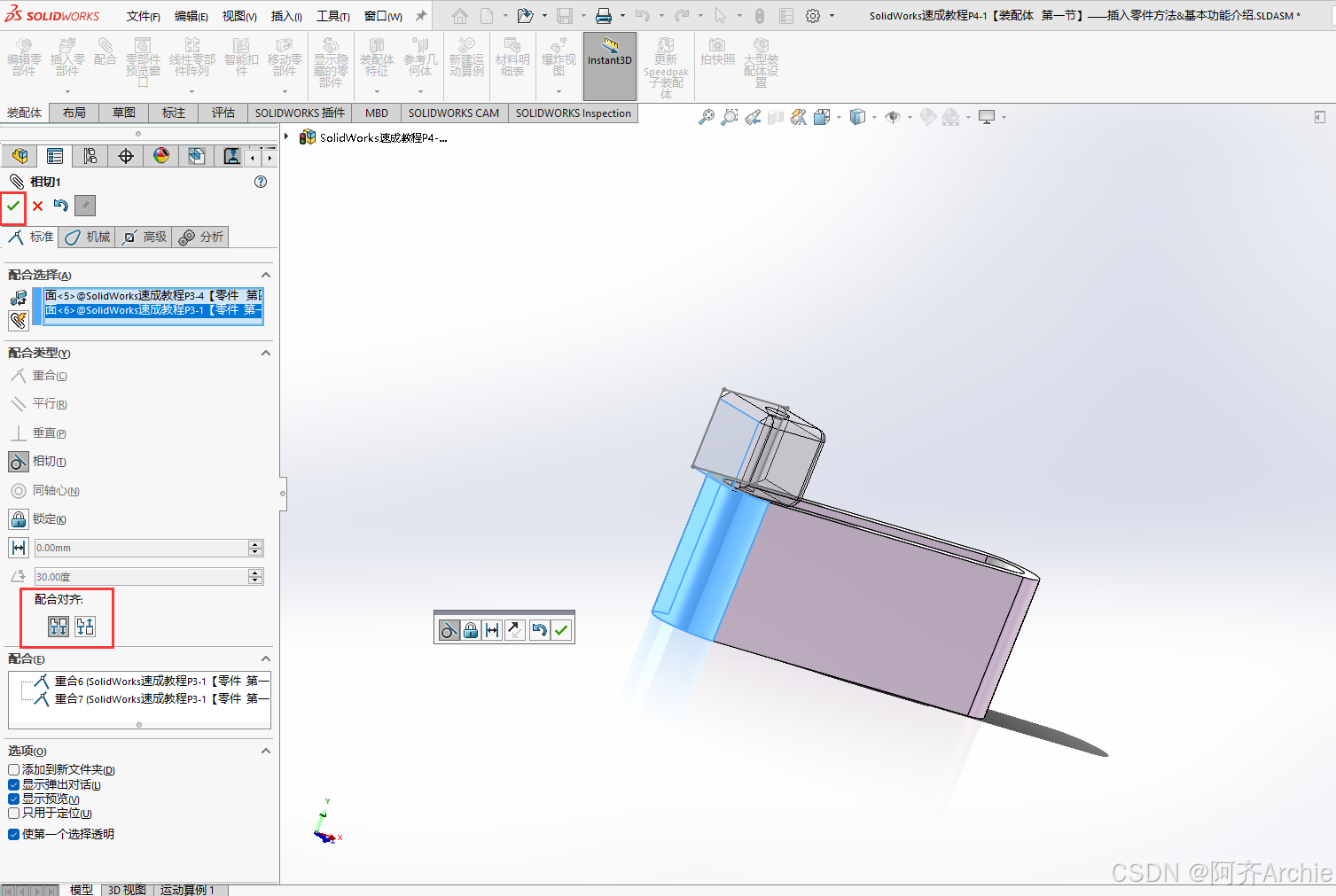Switch to the 评估 ribbon tab

point(223,113)
